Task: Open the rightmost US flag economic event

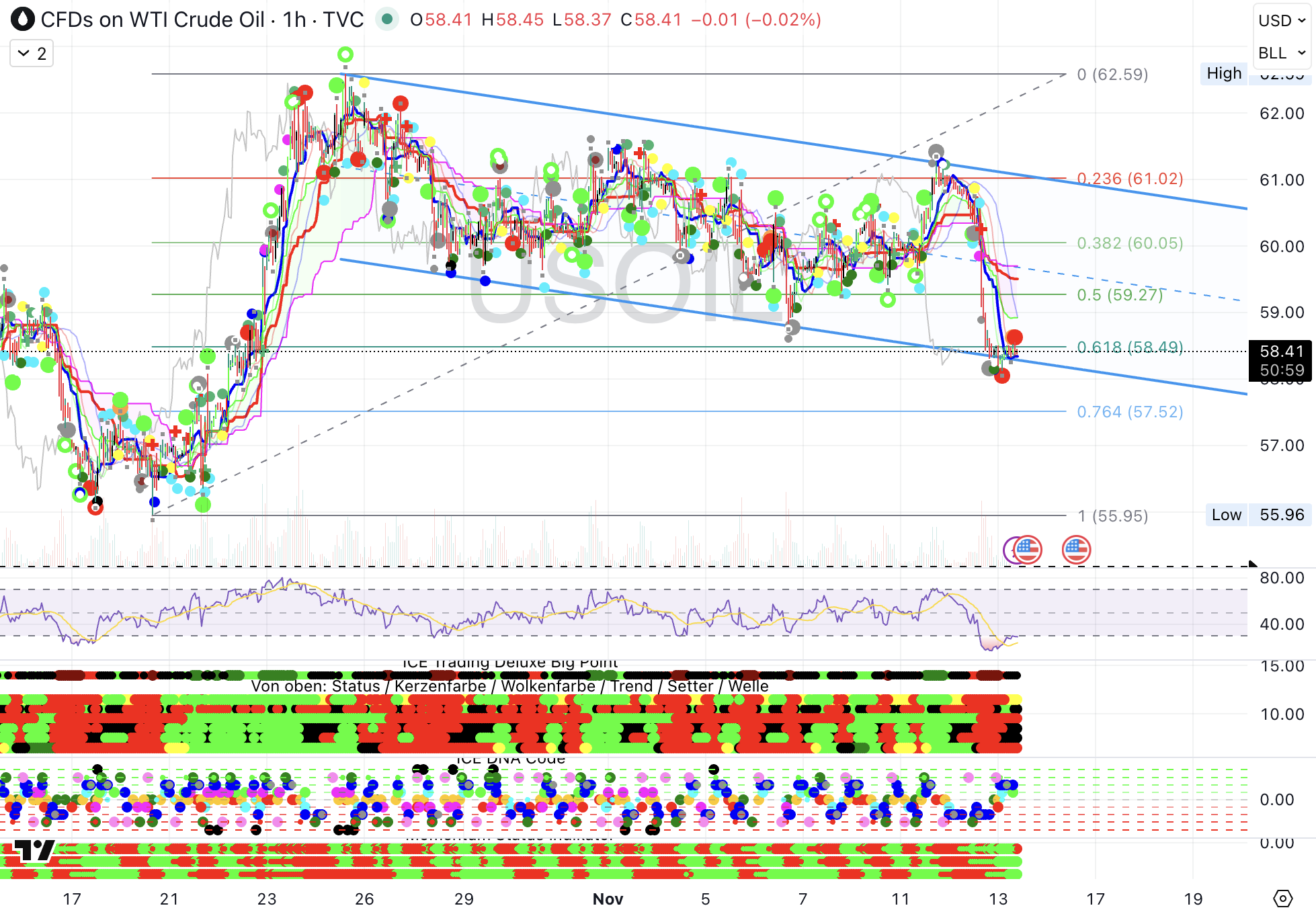Action: click(x=1076, y=550)
